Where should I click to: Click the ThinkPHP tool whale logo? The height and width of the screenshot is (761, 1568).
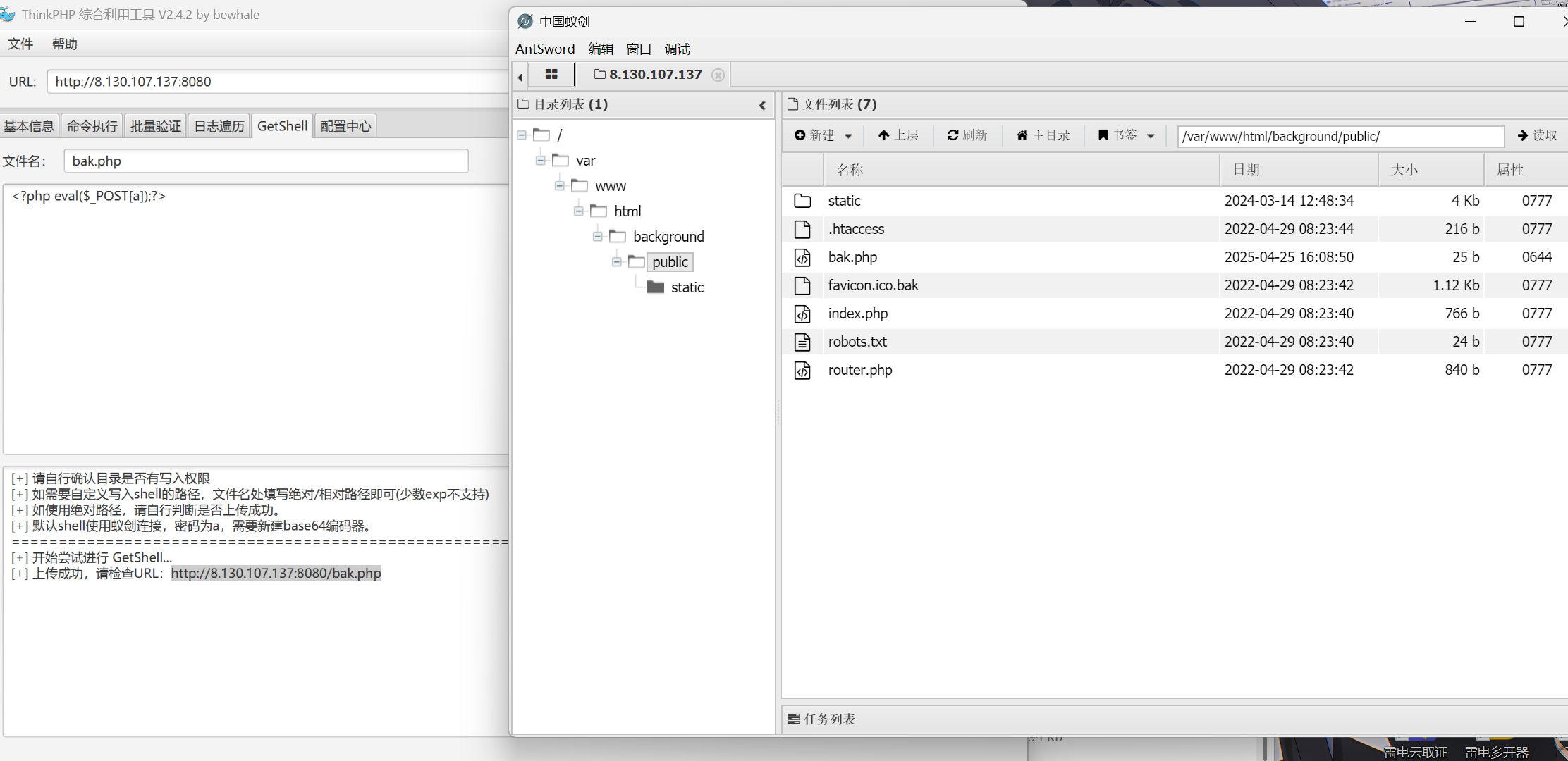pos(8,14)
